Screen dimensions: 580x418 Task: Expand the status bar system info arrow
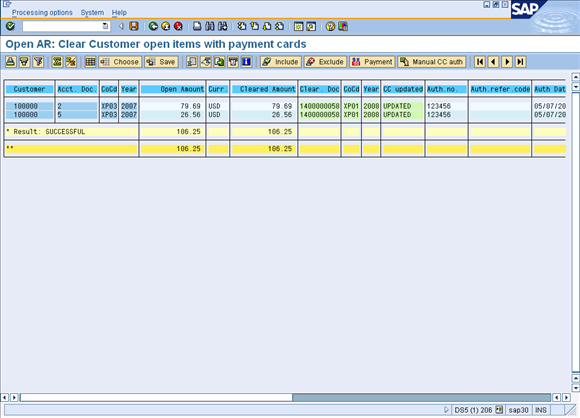tap(446, 409)
